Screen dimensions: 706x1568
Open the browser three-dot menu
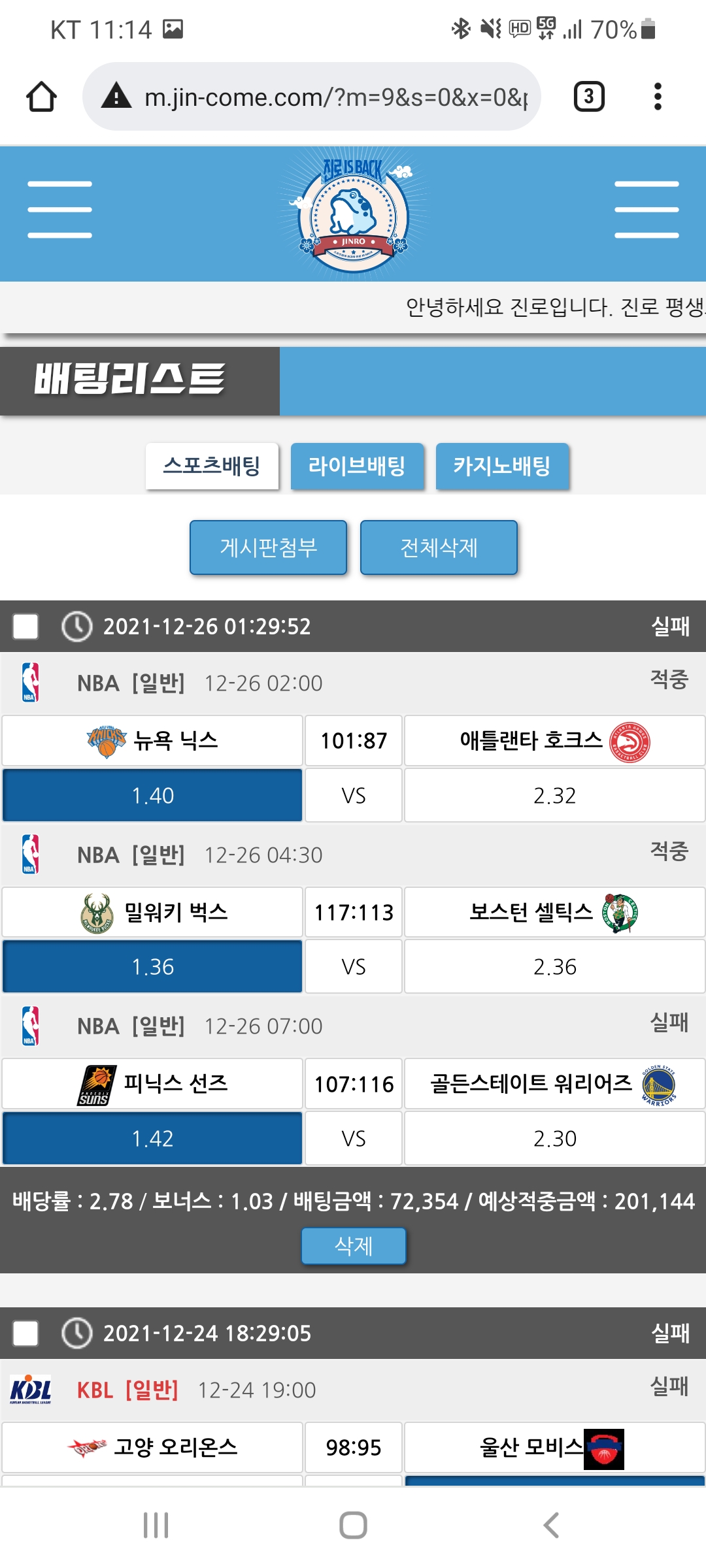pos(658,97)
